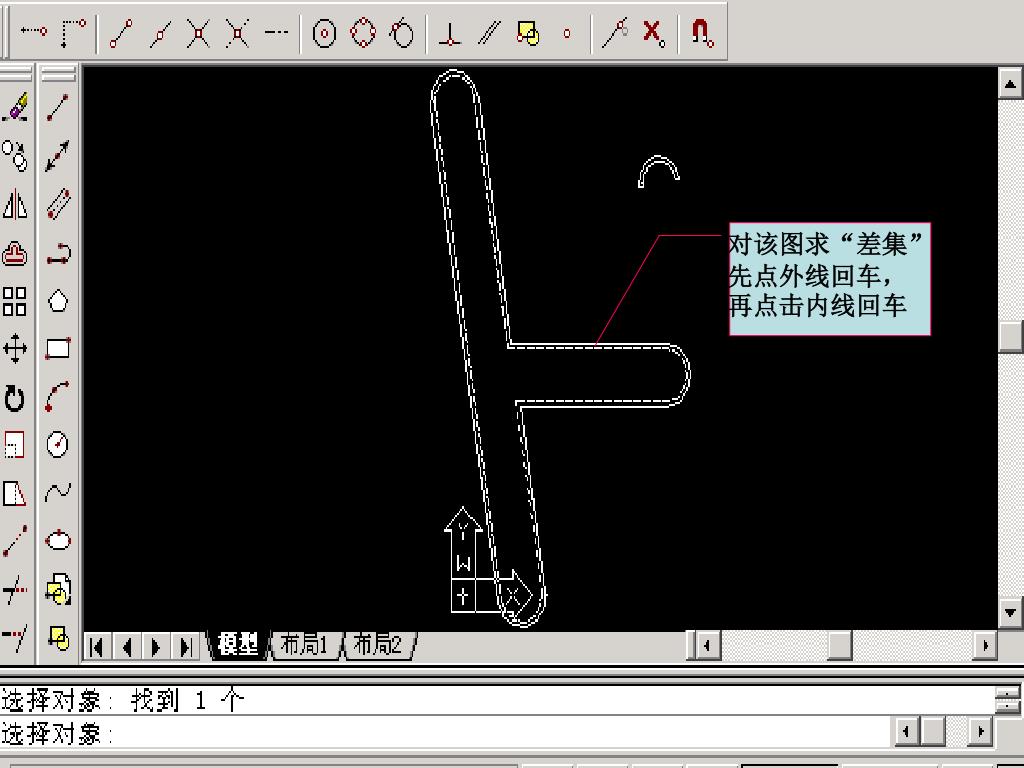Switch to the 布局2 tab
The height and width of the screenshot is (768, 1024).
click(379, 645)
